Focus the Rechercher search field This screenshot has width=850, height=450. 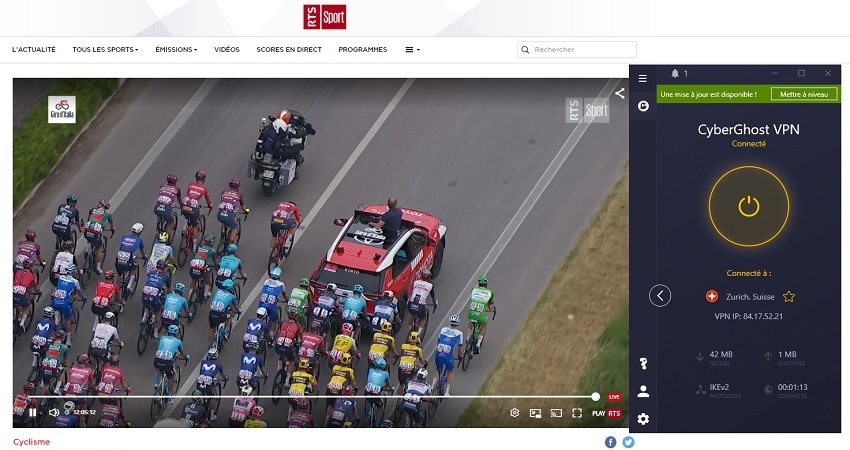pos(577,49)
